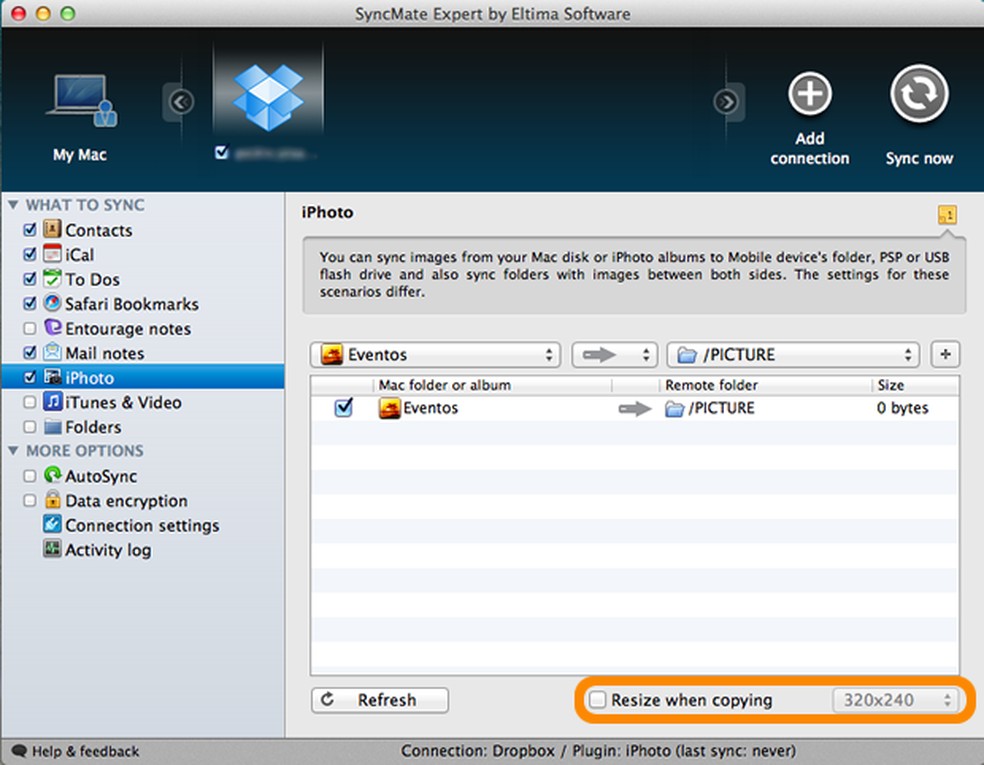
Task: Enable the Entourage notes checkbox
Action: point(29,328)
